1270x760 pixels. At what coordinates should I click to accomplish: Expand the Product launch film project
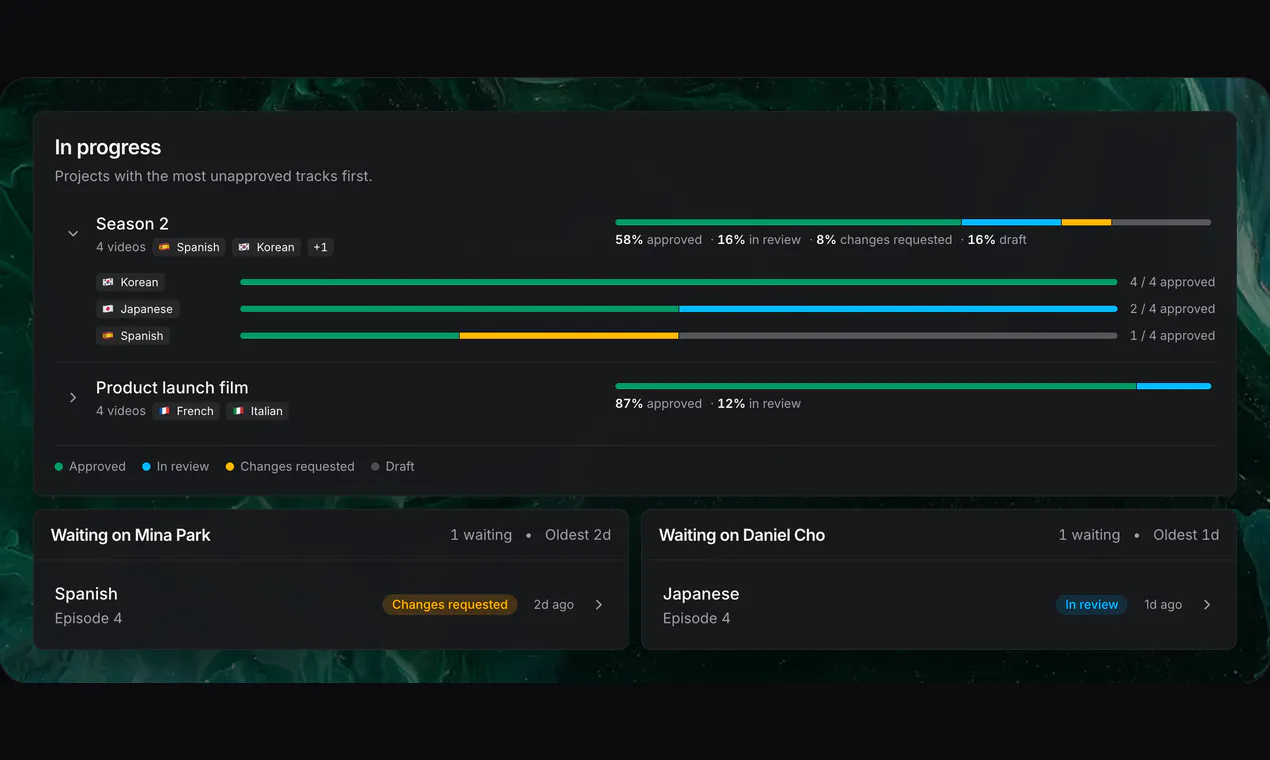[73, 398]
